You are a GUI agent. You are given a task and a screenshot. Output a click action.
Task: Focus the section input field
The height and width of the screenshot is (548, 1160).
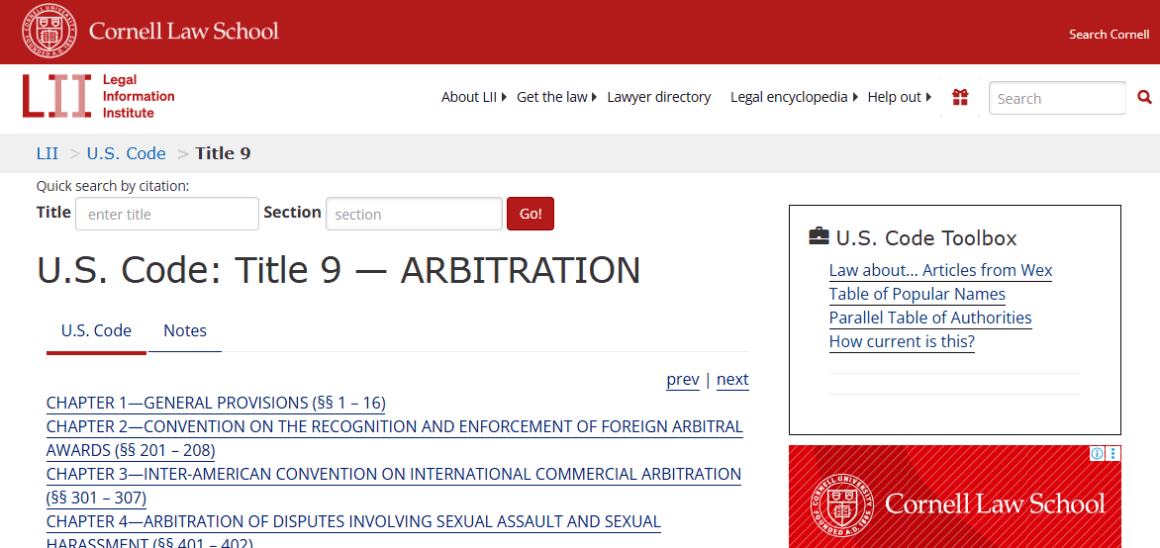coord(414,214)
